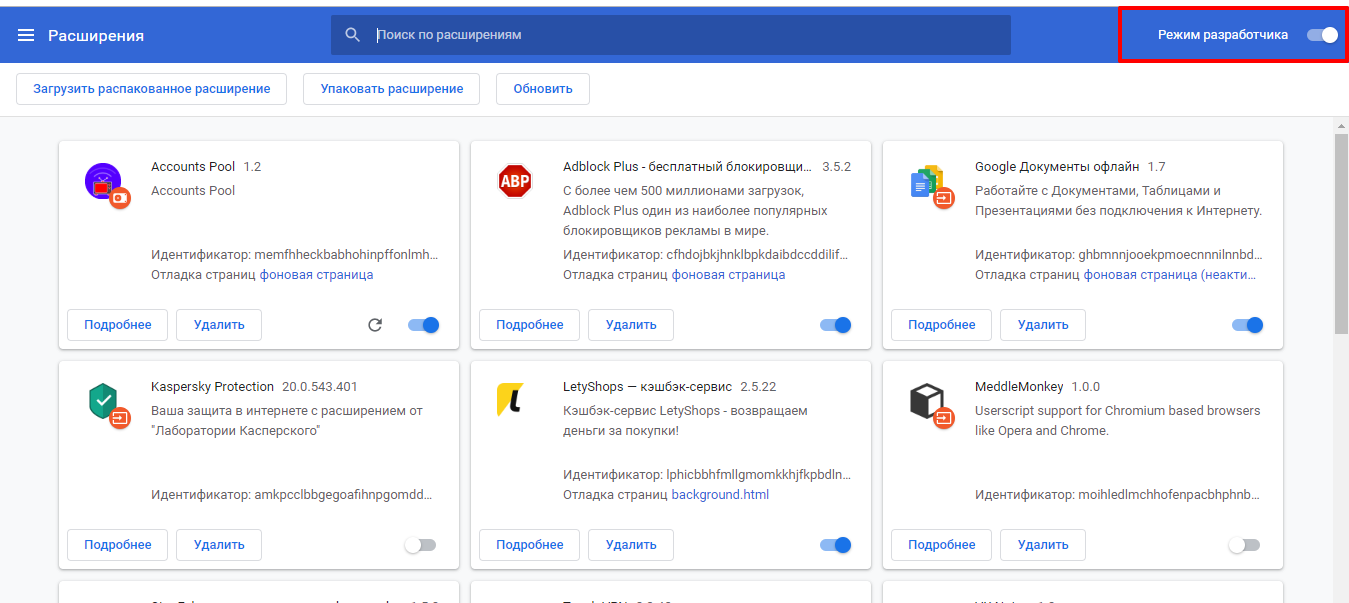Image resolution: width=1349 pixels, height=603 pixels.
Task: Turn off developer mode switch
Action: pyautogui.click(x=1322, y=35)
